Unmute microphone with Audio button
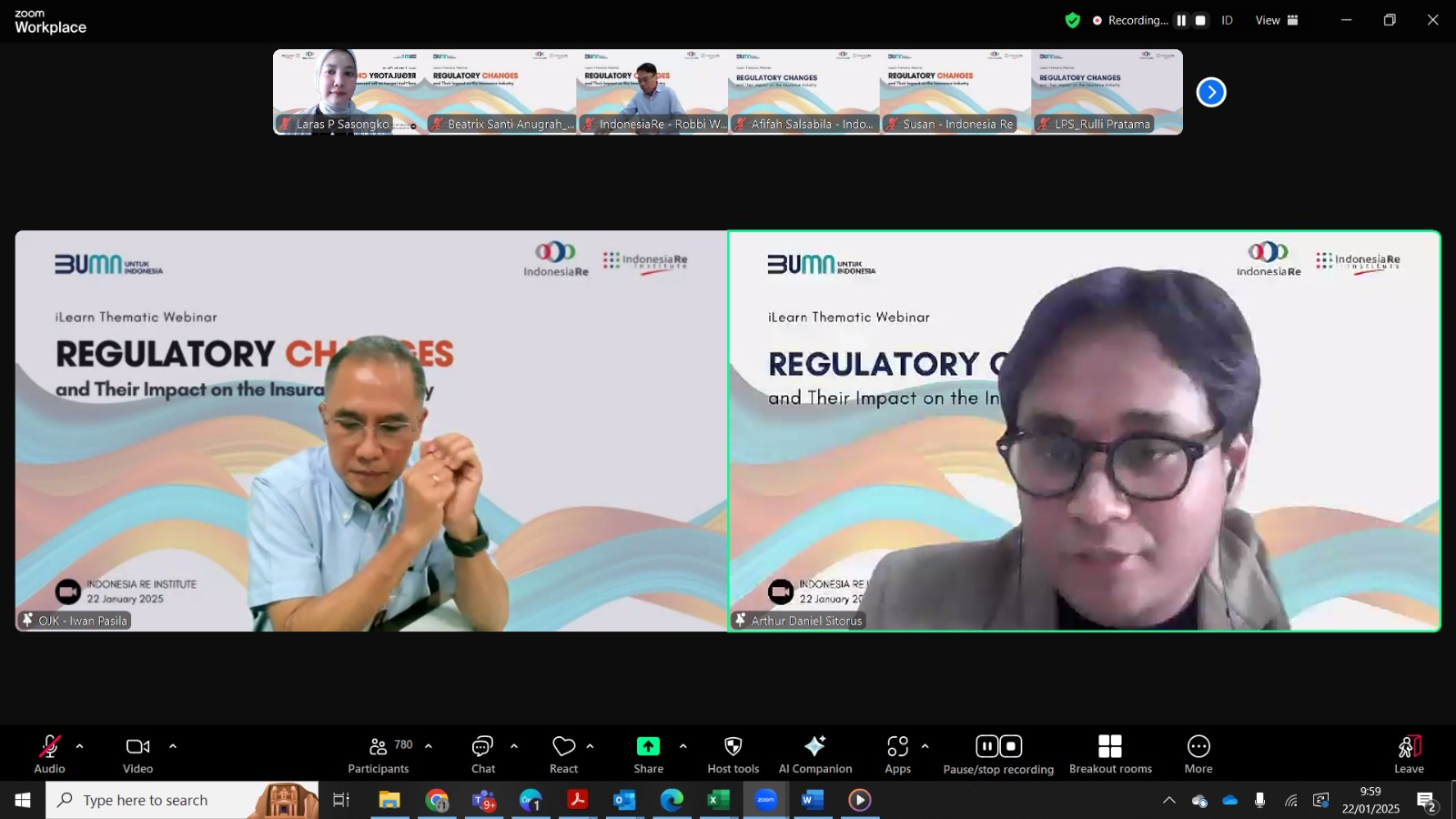The width and height of the screenshot is (1456, 819). tap(49, 754)
